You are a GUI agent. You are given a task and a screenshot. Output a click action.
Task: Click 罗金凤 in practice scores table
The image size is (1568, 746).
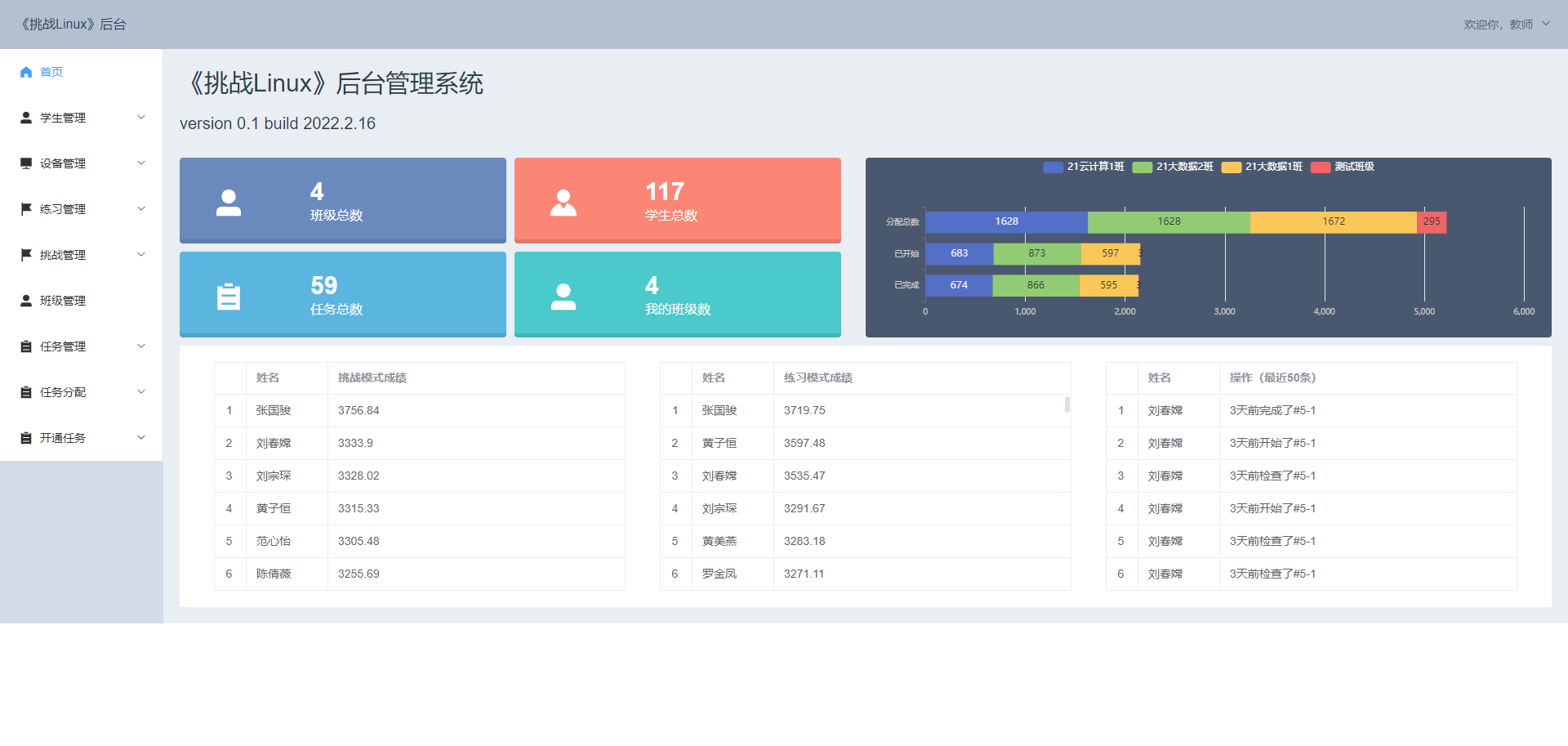coord(719,574)
